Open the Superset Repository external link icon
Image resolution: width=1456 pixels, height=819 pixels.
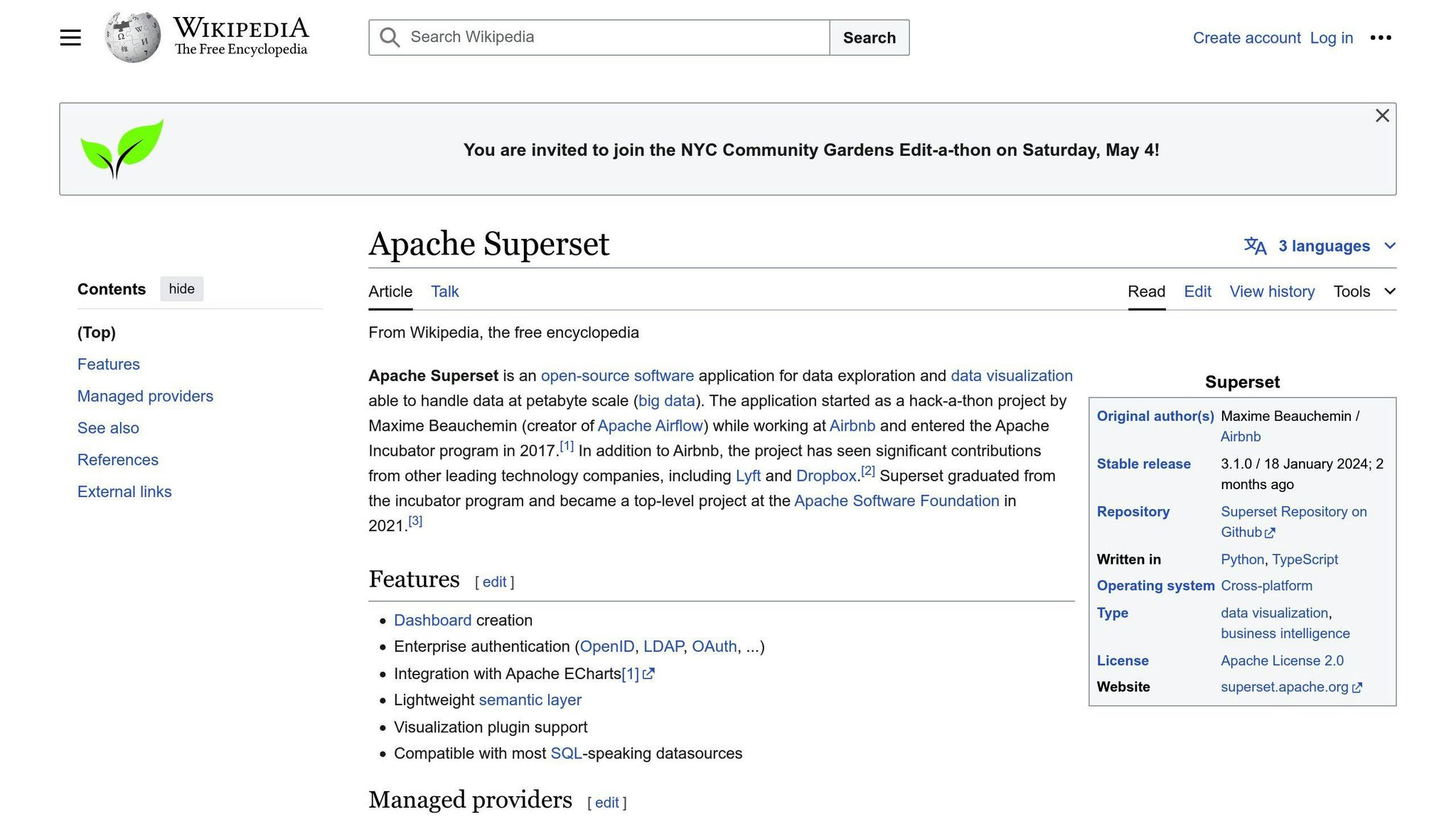point(1270,532)
